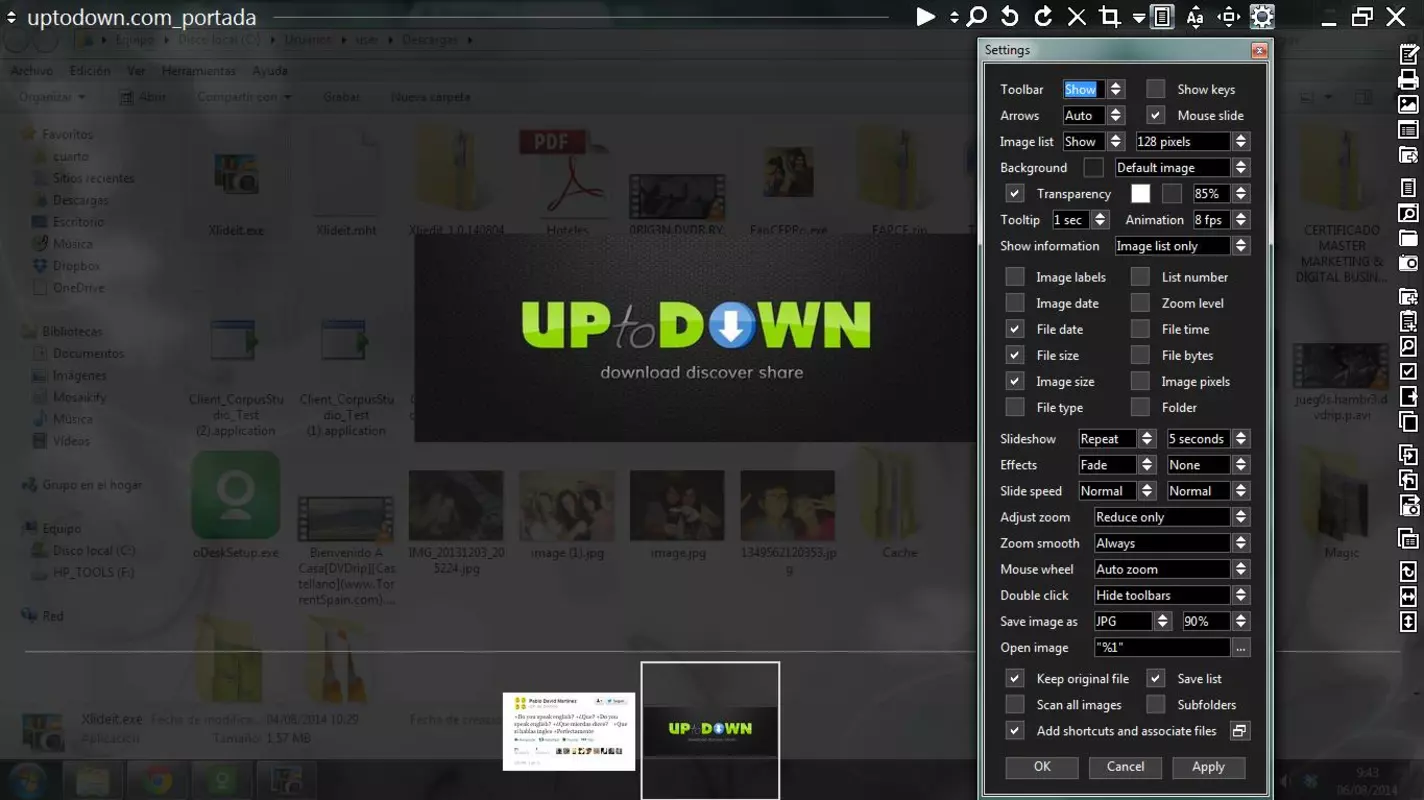Screen dimensions: 1424x800
Task: Enable the Show keys checkbox
Action: click(x=1155, y=89)
